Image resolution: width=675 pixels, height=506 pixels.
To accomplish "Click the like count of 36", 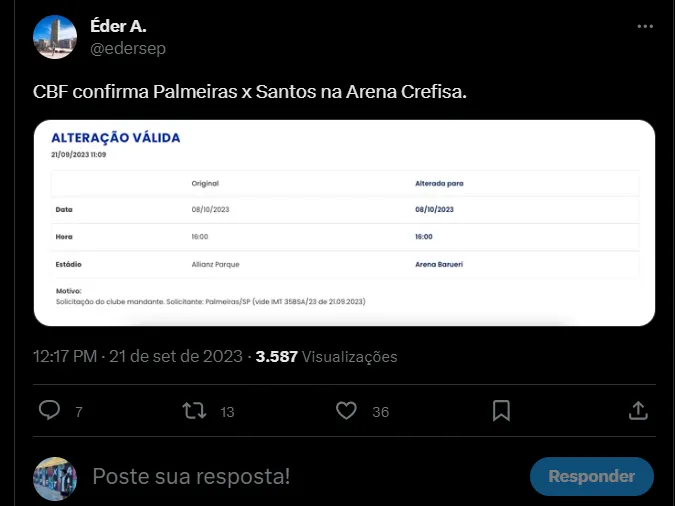I will tap(380, 412).
